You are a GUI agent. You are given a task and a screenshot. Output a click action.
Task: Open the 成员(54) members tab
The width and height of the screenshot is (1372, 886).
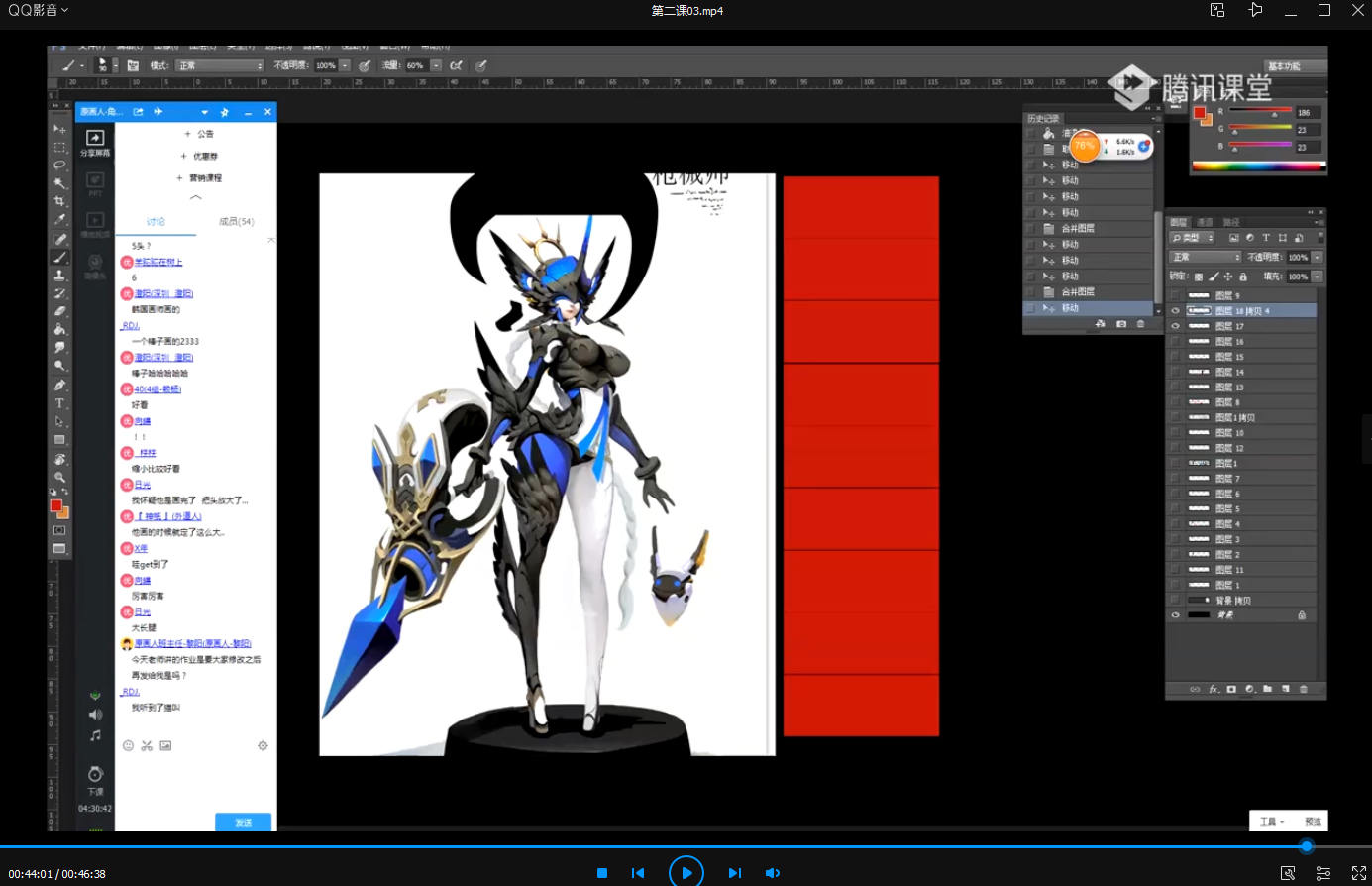[x=237, y=222]
